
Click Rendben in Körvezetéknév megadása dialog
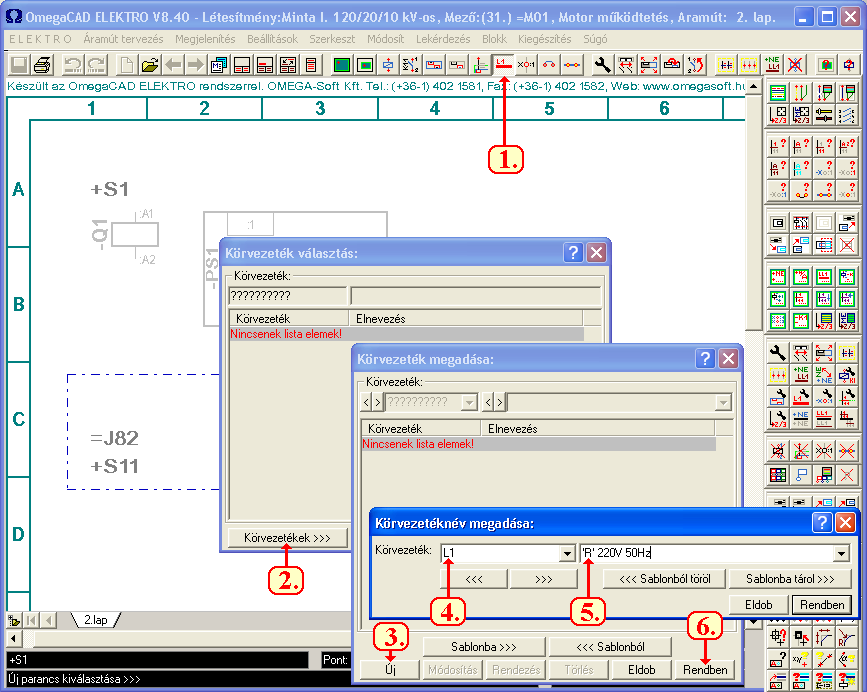(x=822, y=605)
